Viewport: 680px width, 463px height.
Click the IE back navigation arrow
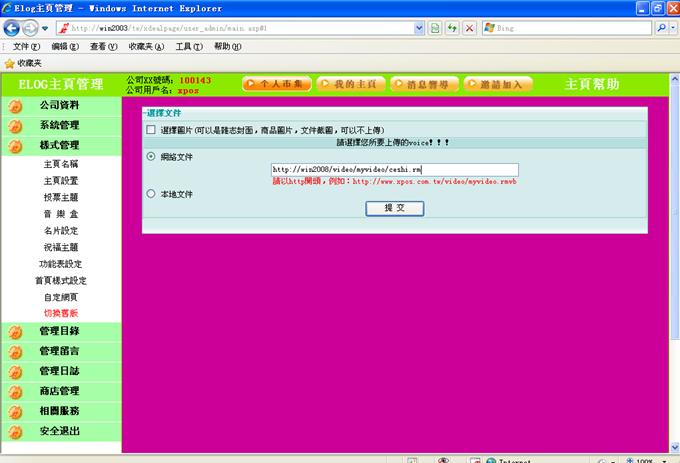[13, 28]
